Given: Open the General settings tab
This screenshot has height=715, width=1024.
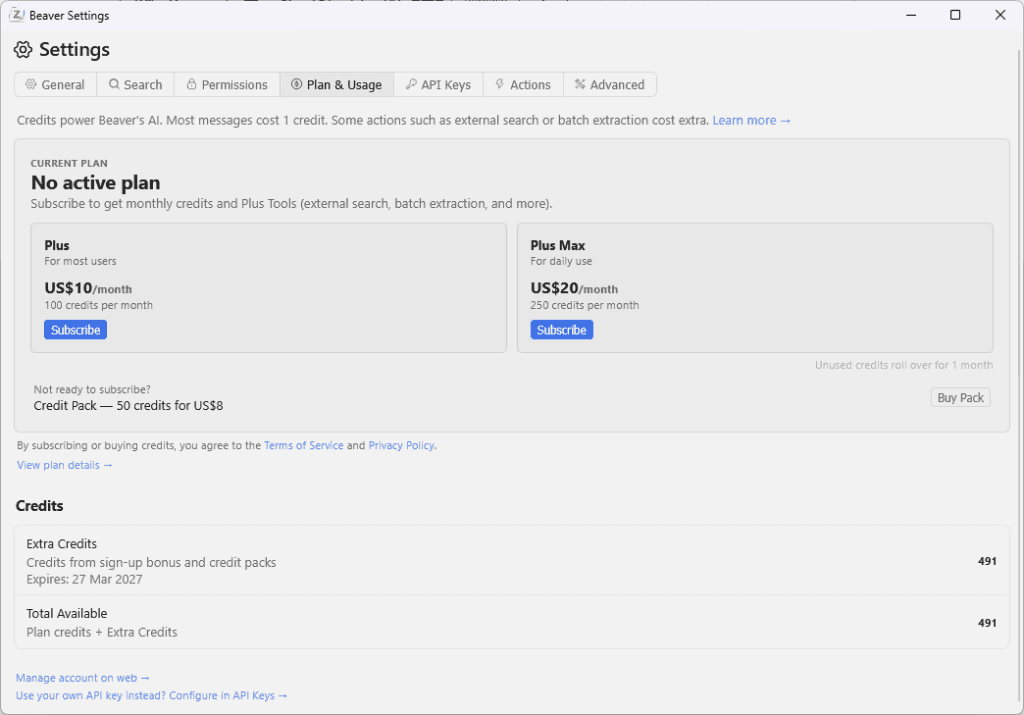Looking at the screenshot, I should pos(55,85).
